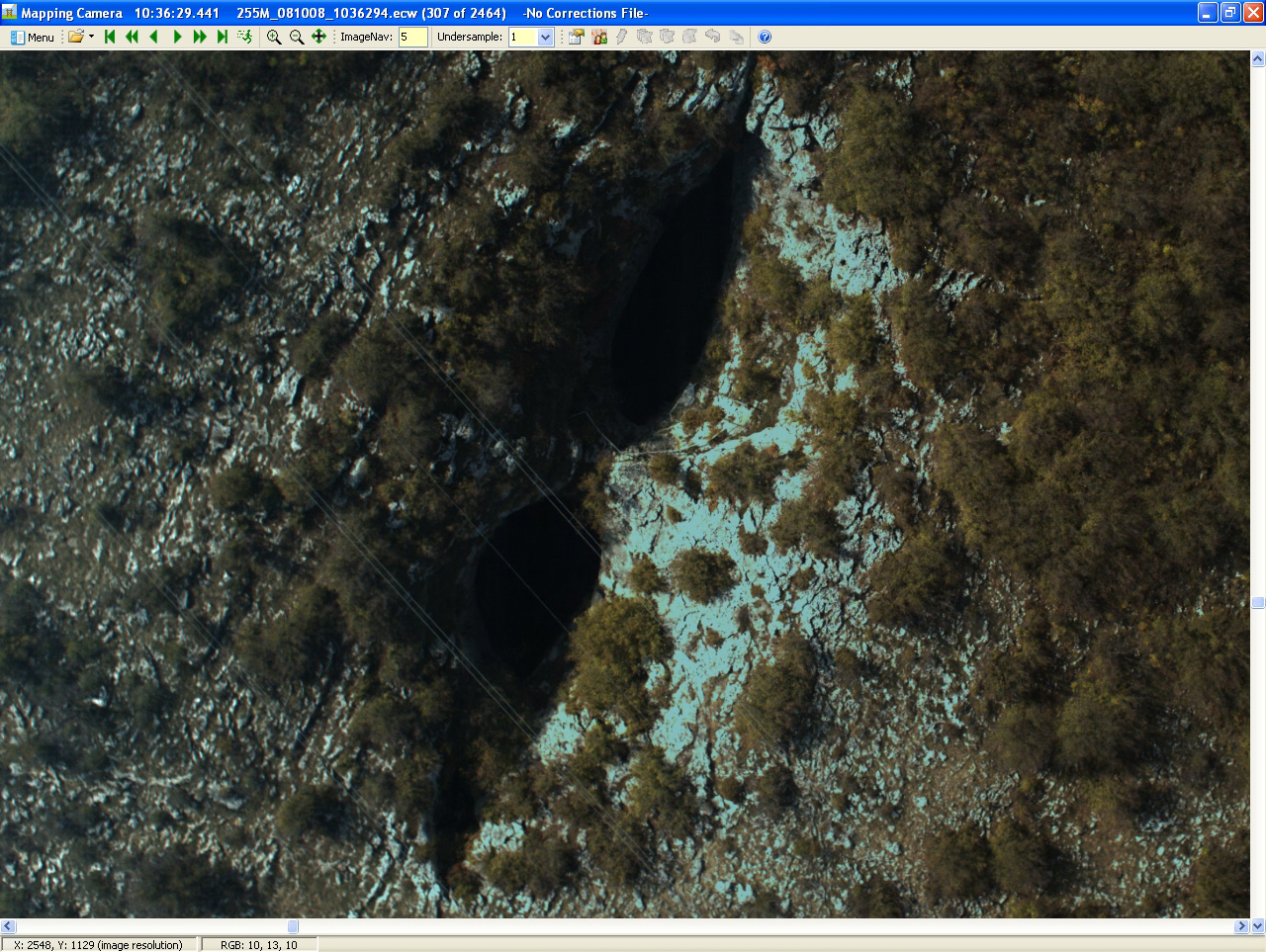The width and height of the screenshot is (1266, 952).
Task: Expand the open folder dropdown arrow
Action: point(91,37)
